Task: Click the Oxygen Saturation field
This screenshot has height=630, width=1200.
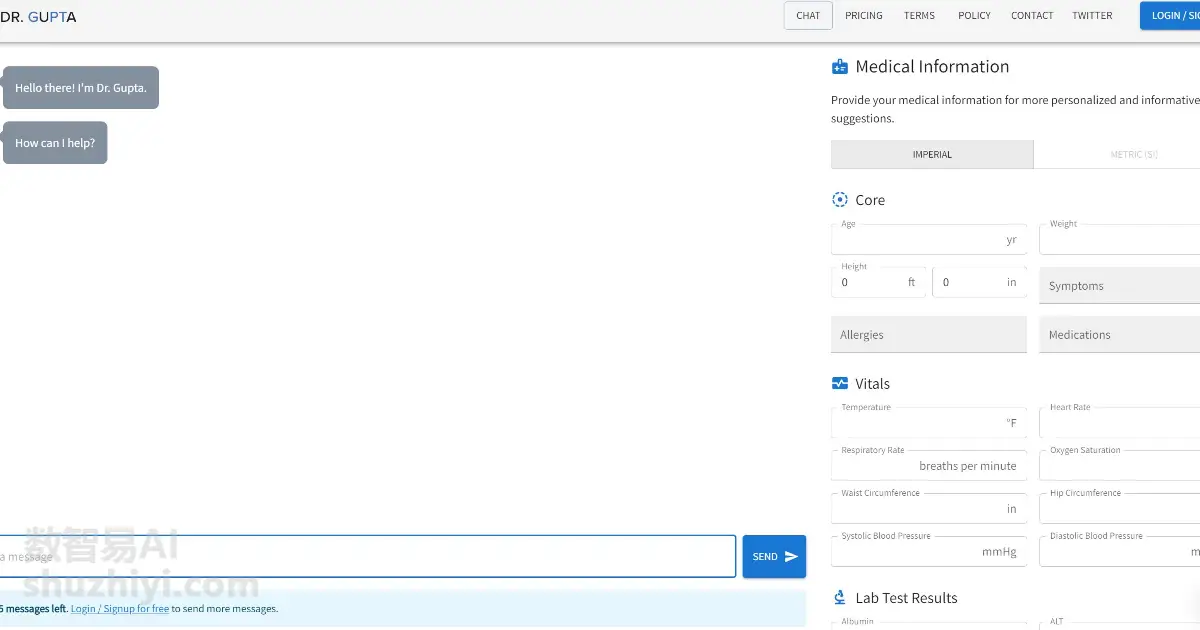Action: 1119,466
